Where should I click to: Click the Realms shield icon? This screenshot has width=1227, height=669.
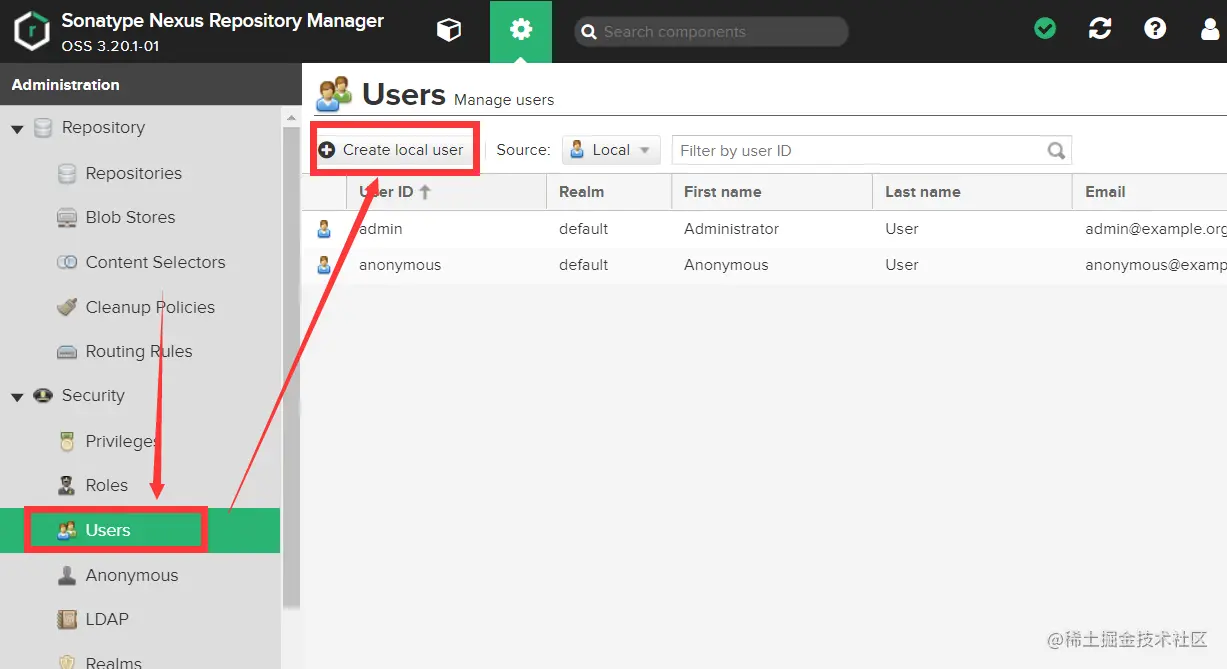point(67,662)
